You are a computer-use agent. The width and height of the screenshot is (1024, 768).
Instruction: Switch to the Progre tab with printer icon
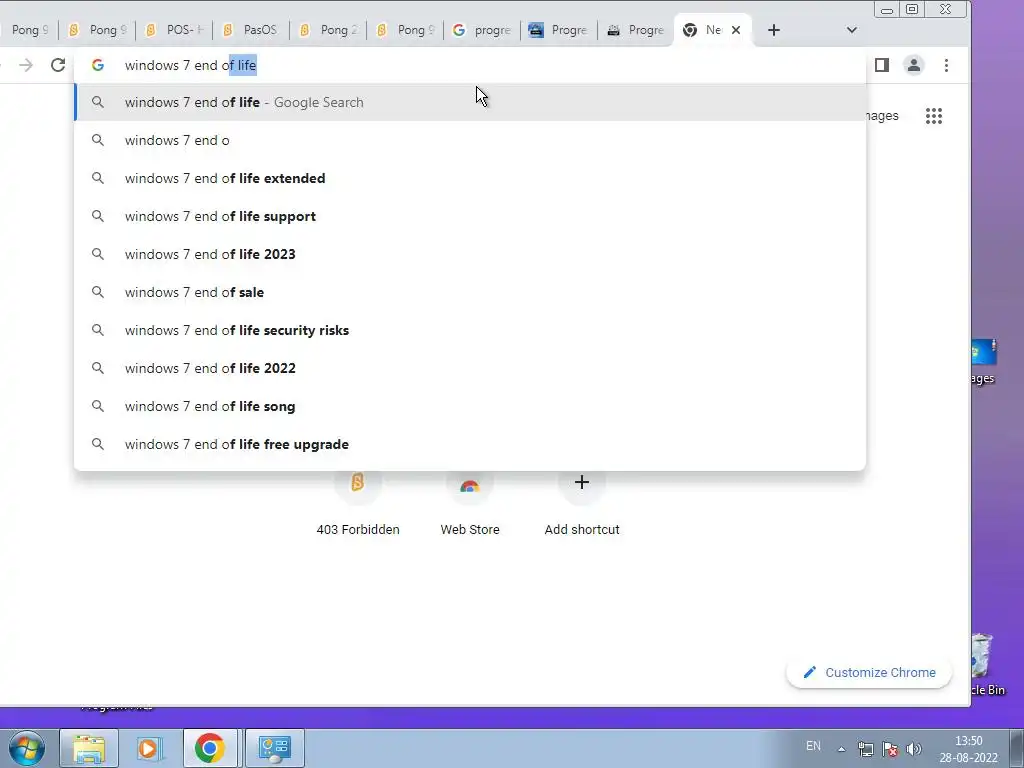[636, 30]
